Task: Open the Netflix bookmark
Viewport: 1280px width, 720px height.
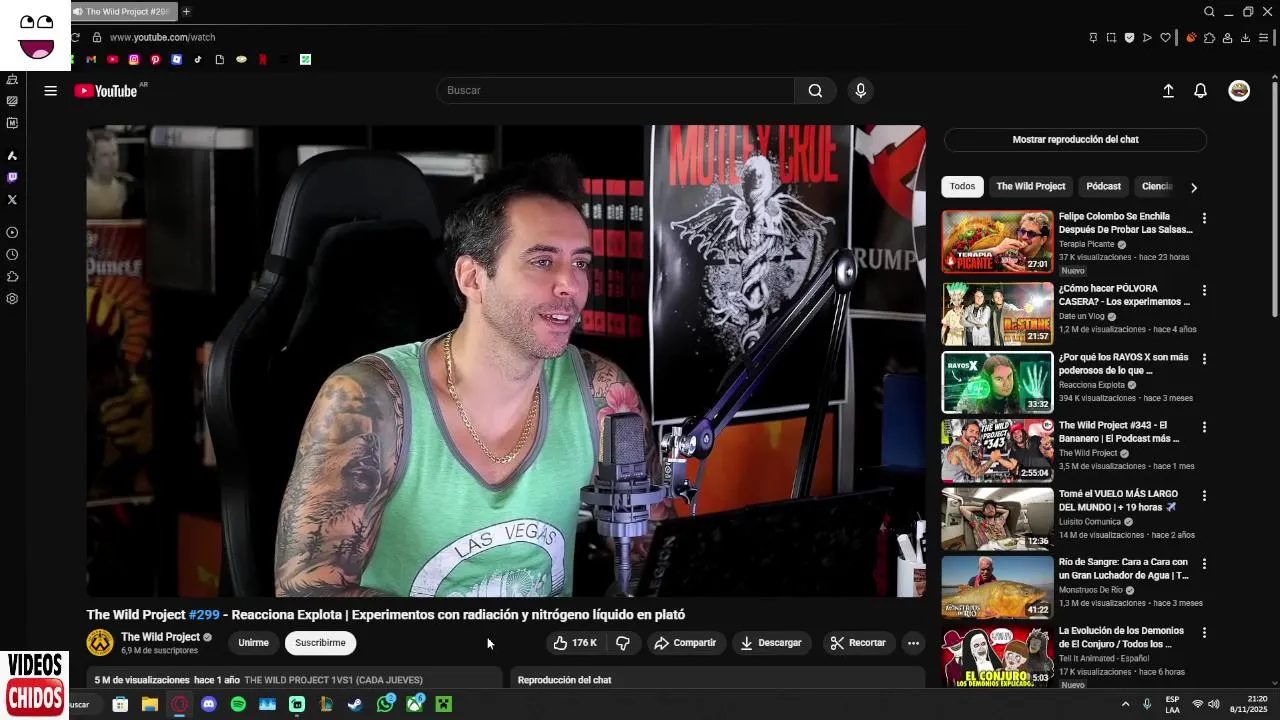Action: 263,59
